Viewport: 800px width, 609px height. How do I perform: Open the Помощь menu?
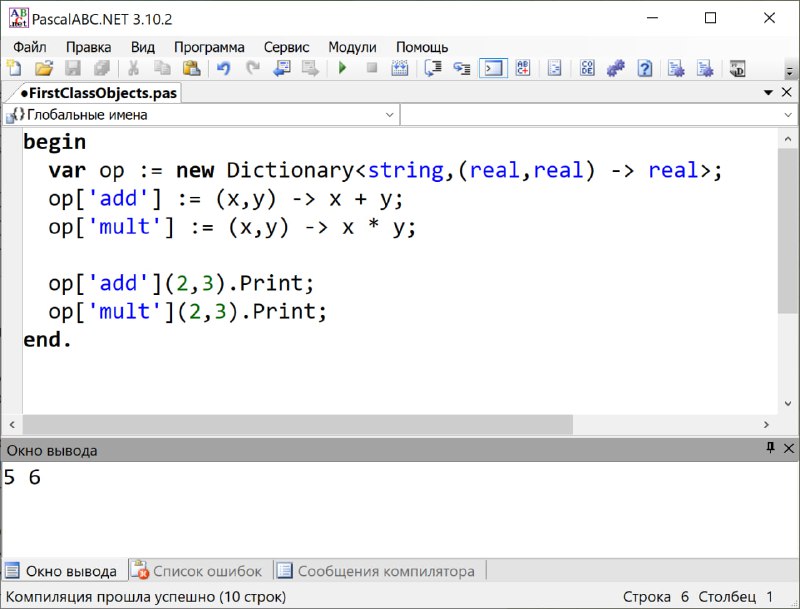[422, 47]
